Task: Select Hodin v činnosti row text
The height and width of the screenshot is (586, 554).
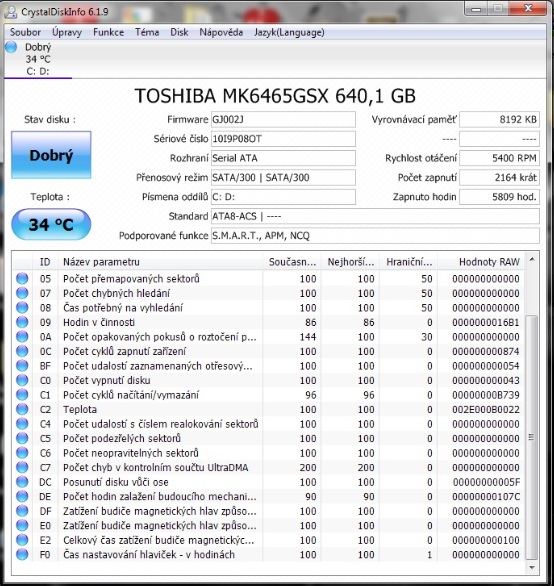Action: pyautogui.click(x=99, y=322)
